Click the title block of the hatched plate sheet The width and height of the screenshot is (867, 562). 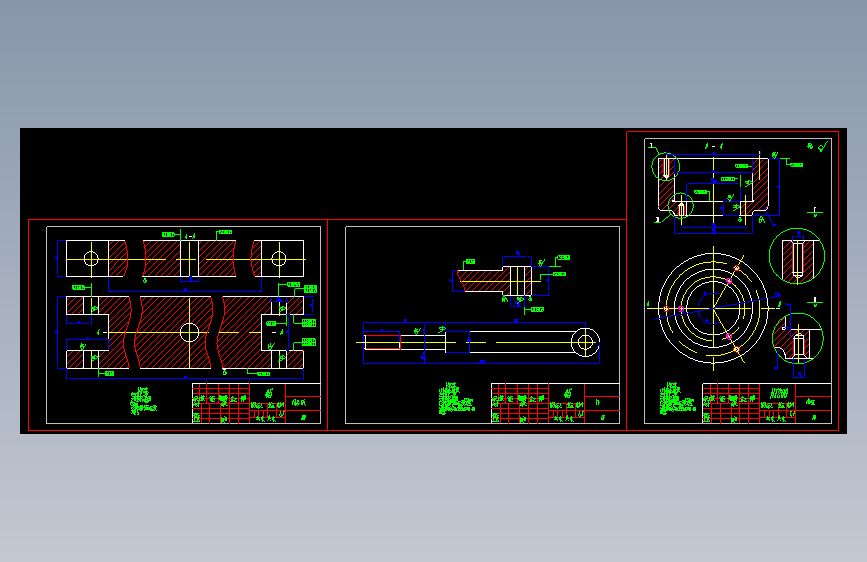[256, 403]
